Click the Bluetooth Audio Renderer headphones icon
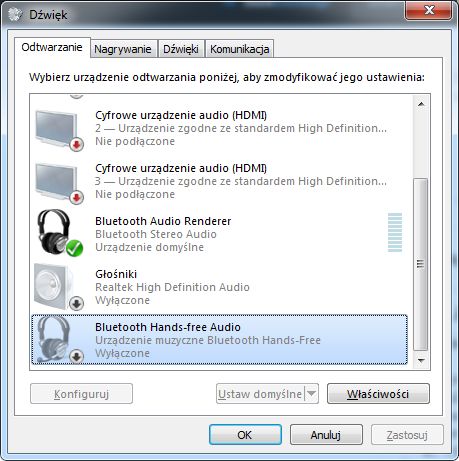 pos(55,232)
